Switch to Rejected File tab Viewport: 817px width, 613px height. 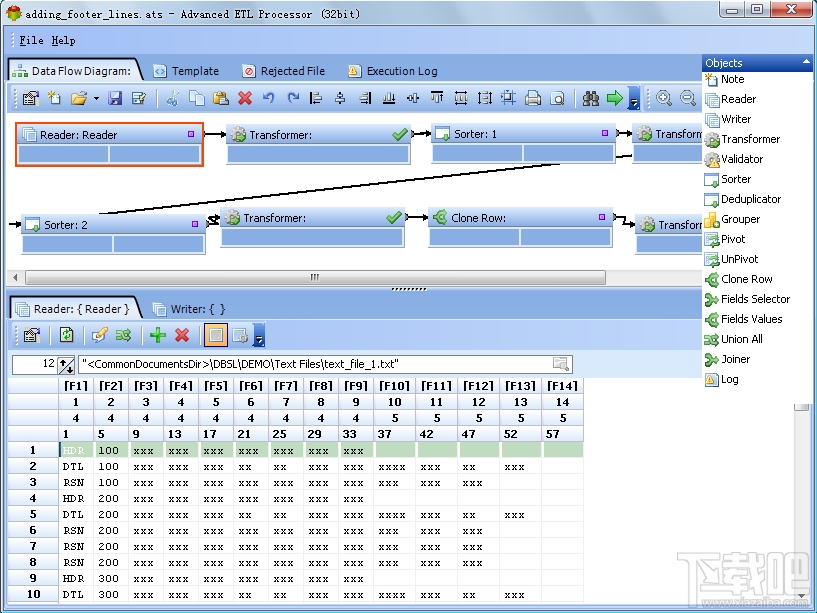click(x=284, y=71)
